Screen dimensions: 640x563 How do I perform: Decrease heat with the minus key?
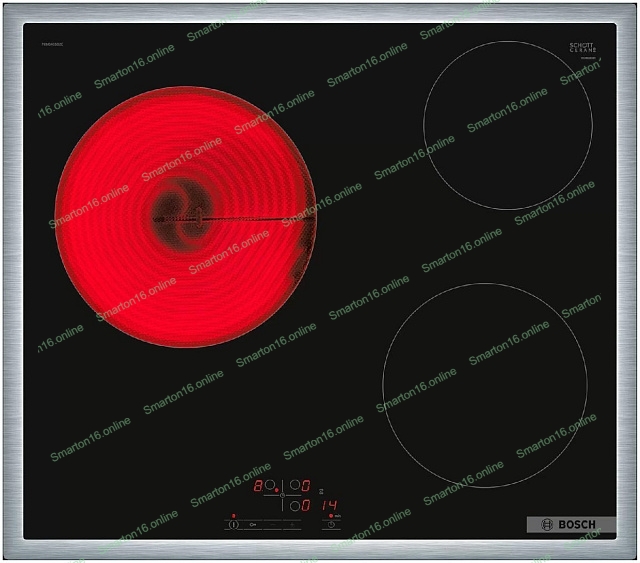(273, 525)
